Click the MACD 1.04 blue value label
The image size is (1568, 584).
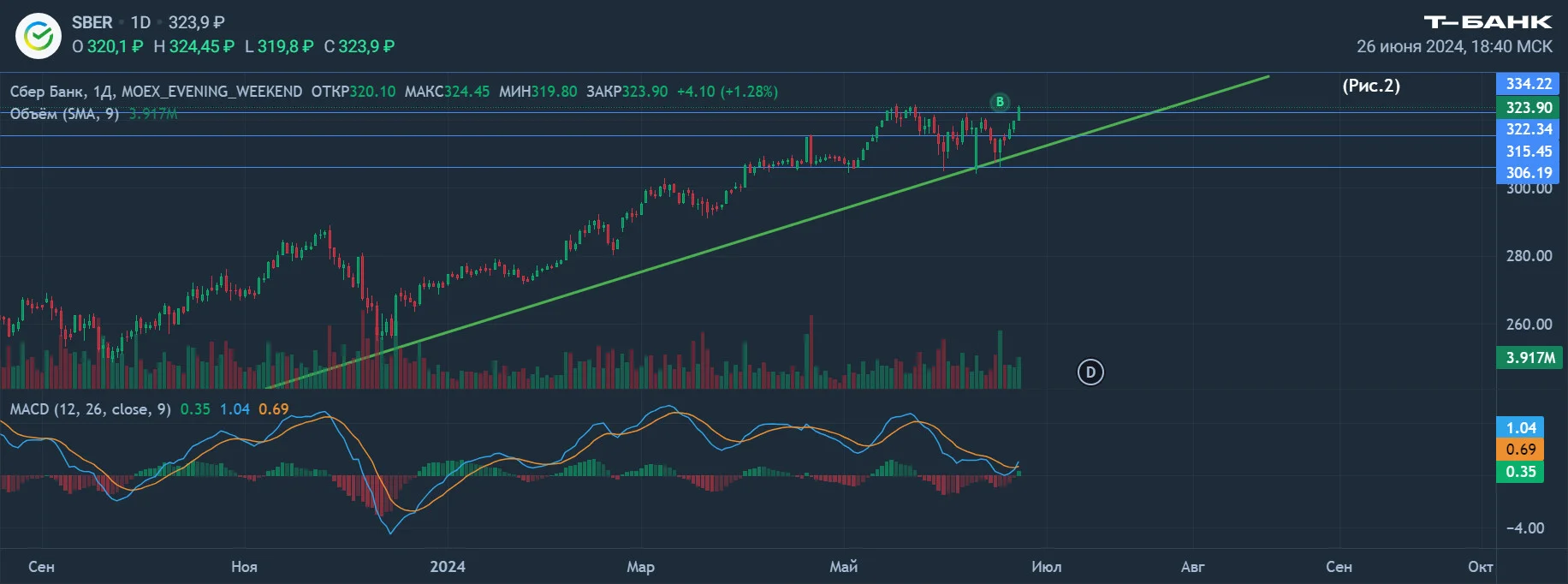[x=1520, y=427]
